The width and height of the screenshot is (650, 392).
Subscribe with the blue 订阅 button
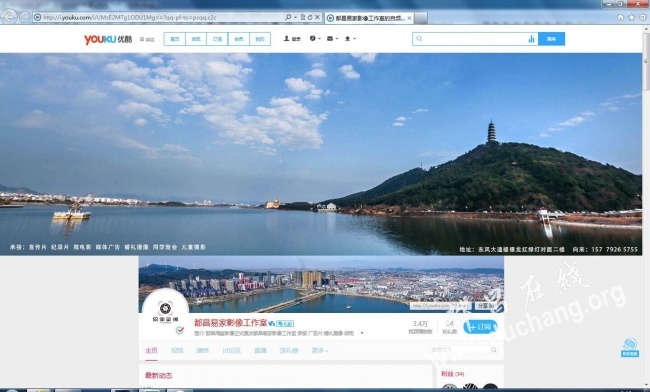(480, 327)
